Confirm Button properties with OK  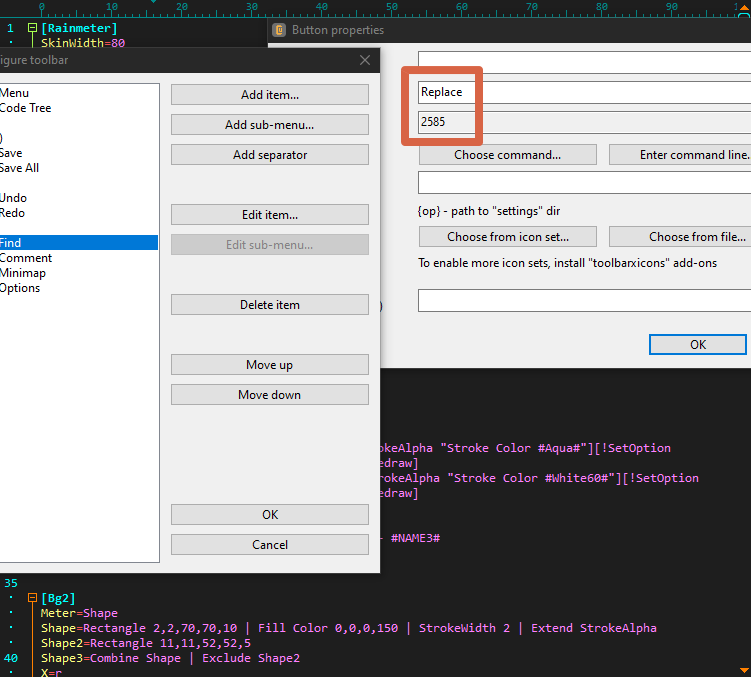click(697, 344)
